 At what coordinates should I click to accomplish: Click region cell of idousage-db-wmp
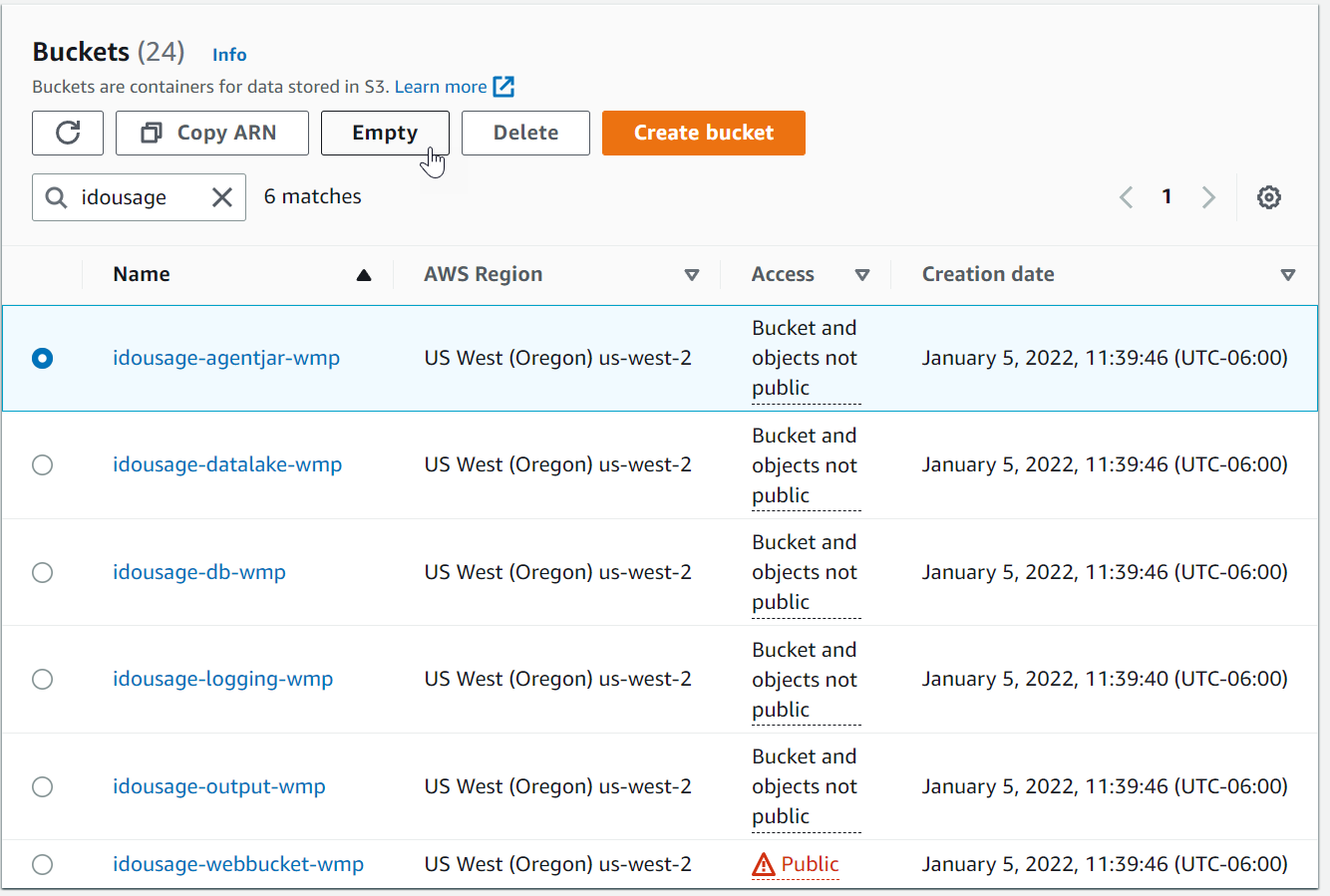point(558,572)
